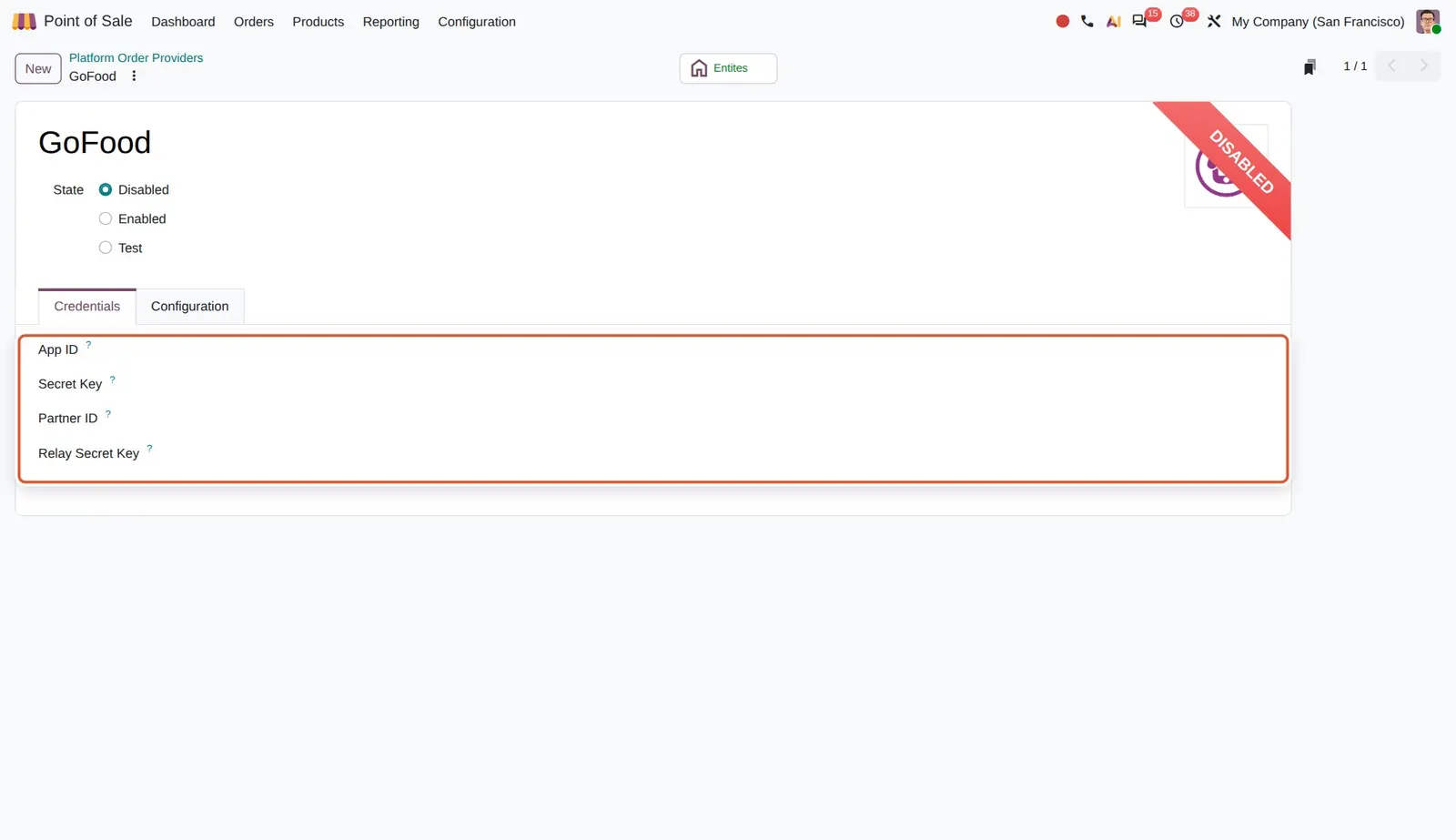Viewport: 1456px width, 840px height.
Task: Click the bookmark save icon
Action: point(1309,67)
